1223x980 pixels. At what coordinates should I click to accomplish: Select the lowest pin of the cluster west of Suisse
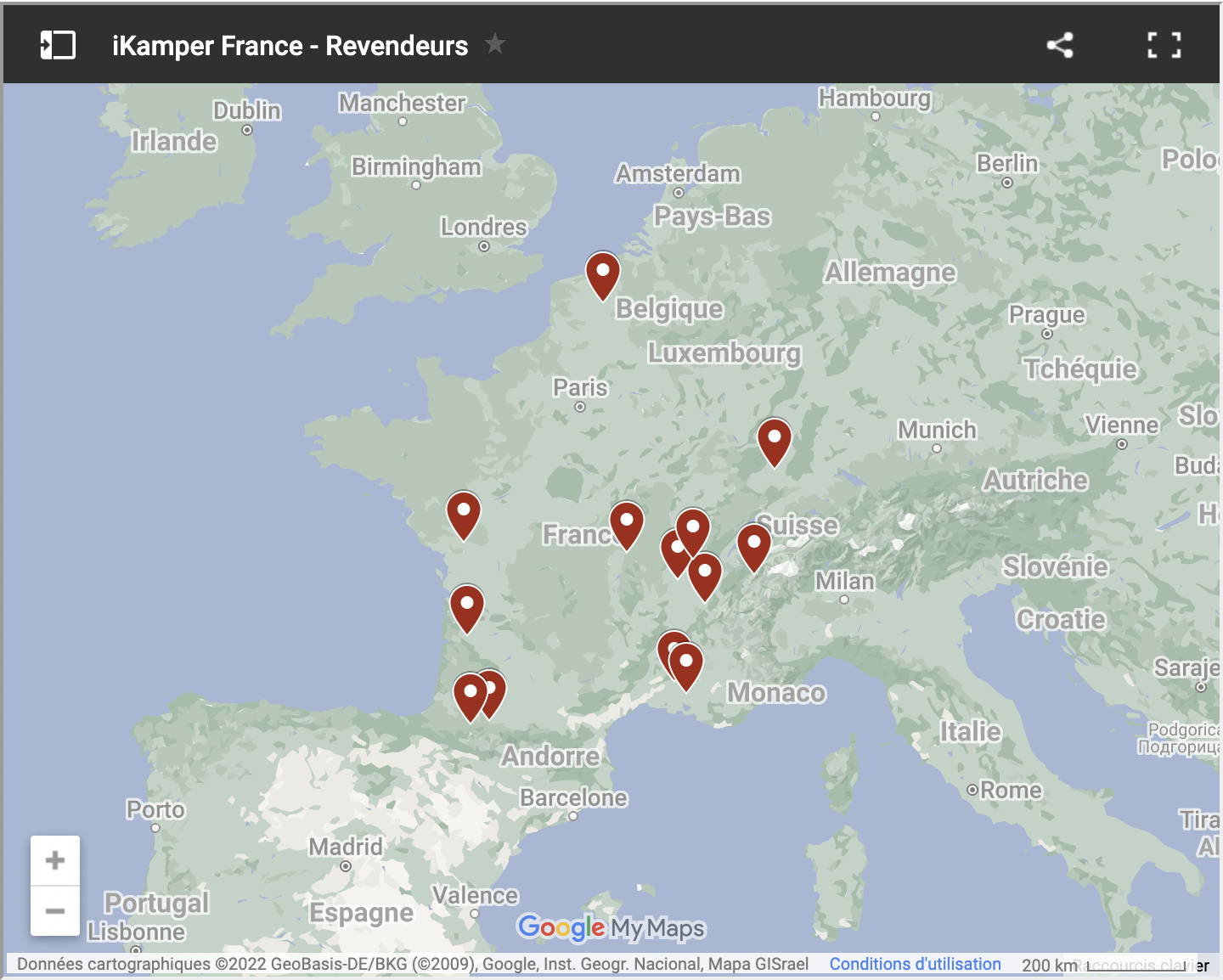click(705, 577)
